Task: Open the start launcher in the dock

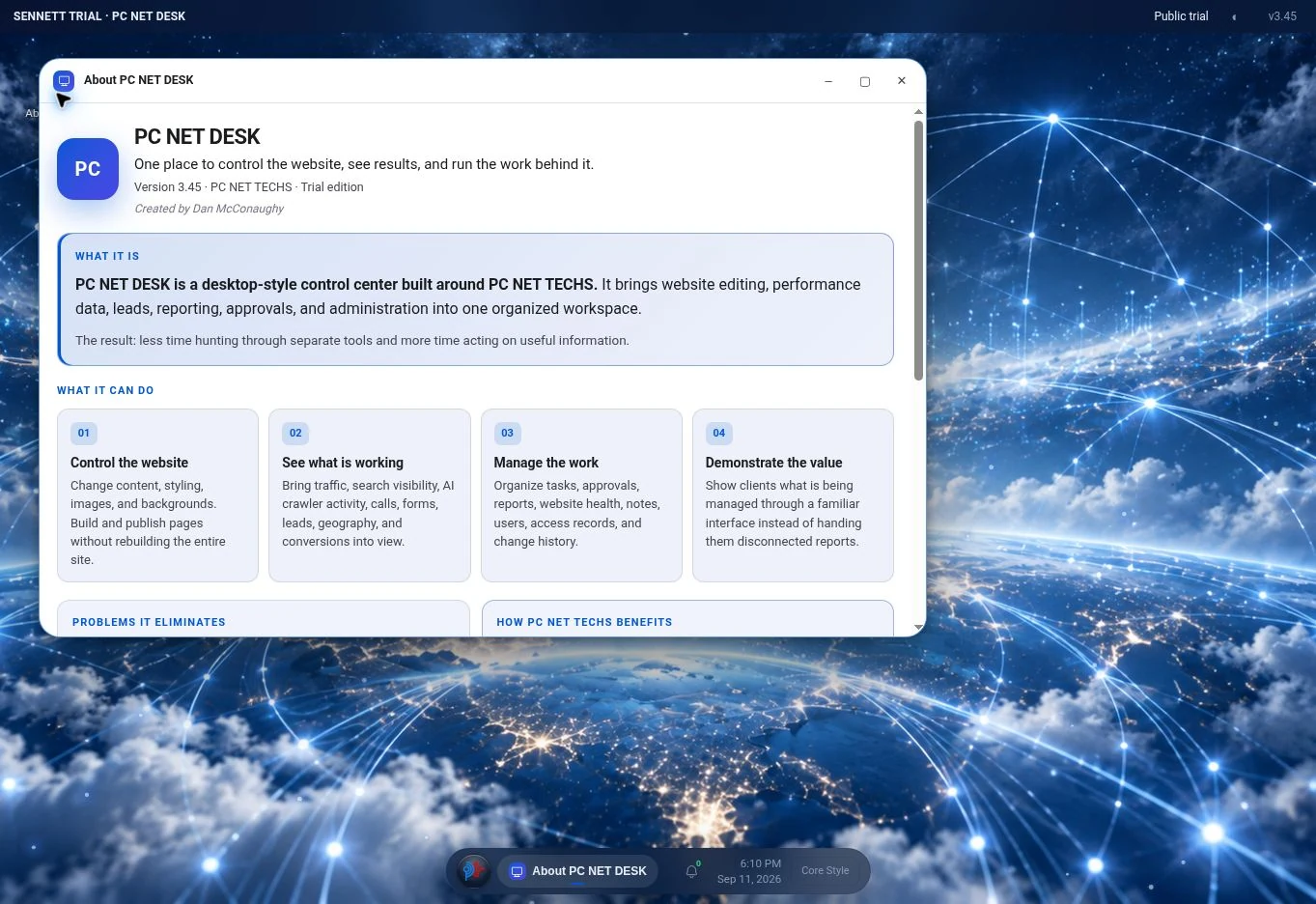Action: [472, 870]
